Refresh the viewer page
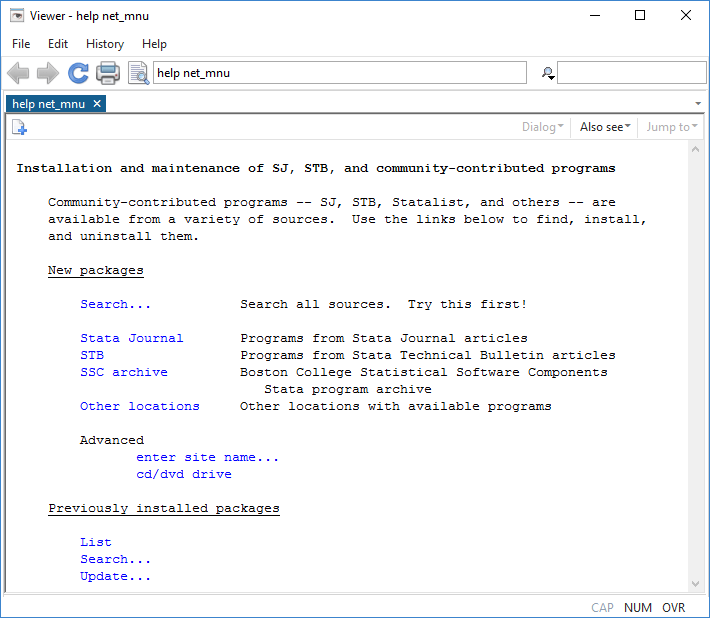 pyautogui.click(x=78, y=73)
